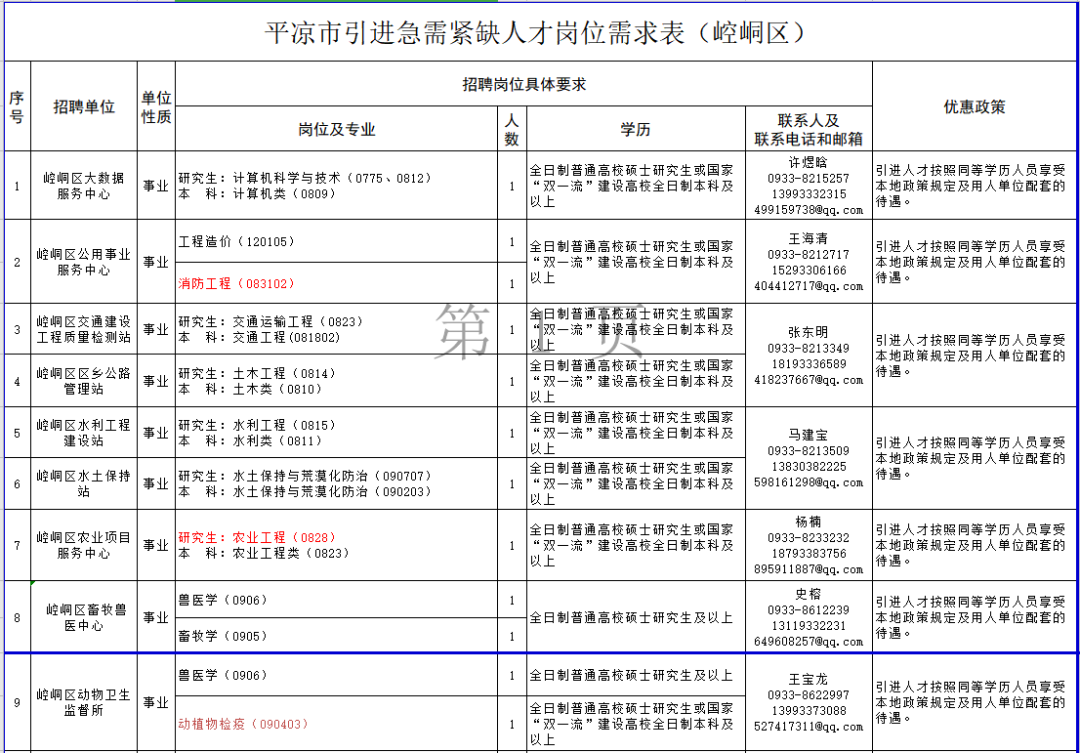This screenshot has height=753, width=1080.
Task: Select the 联系人及联系电话和邮箱 header cell
Action: tap(809, 129)
